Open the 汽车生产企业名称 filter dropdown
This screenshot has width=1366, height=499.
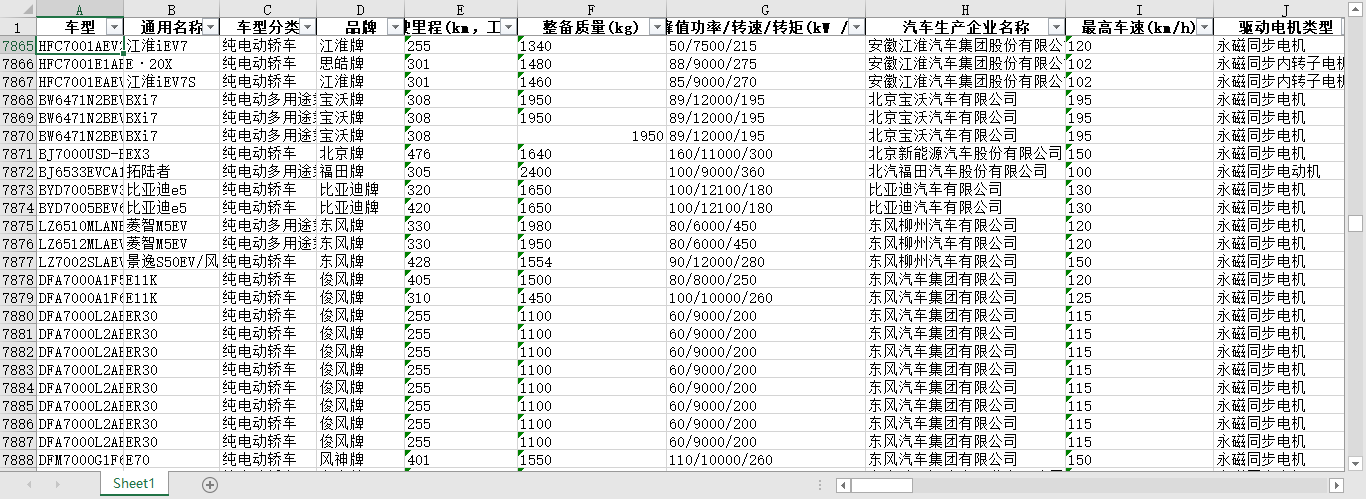pyautogui.click(x=1056, y=27)
